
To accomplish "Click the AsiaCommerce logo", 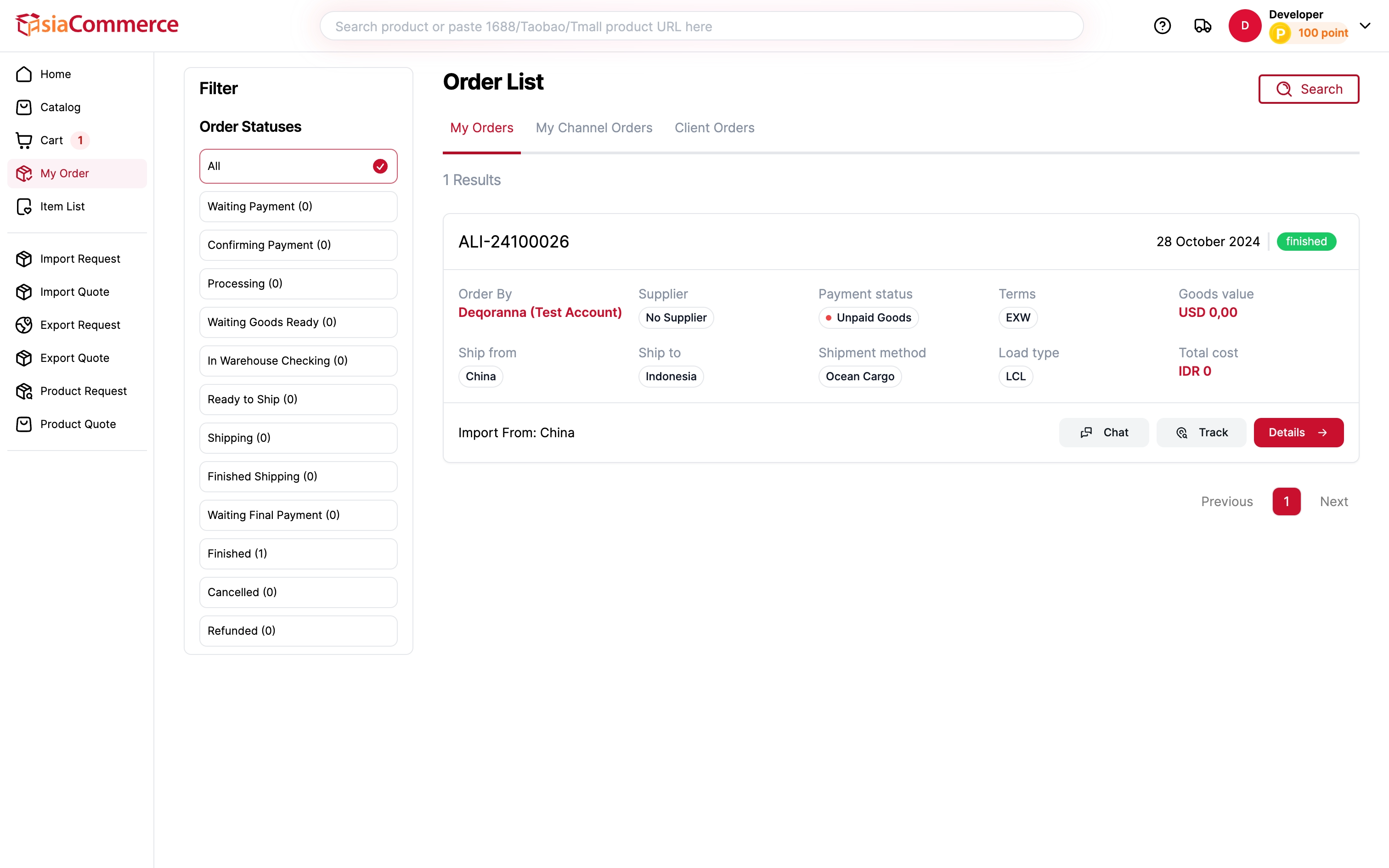I will (x=97, y=25).
